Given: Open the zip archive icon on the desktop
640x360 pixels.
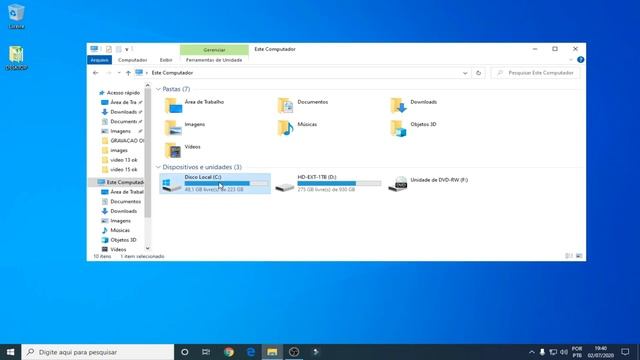Looking at the screenshot, I should point(16,58).
